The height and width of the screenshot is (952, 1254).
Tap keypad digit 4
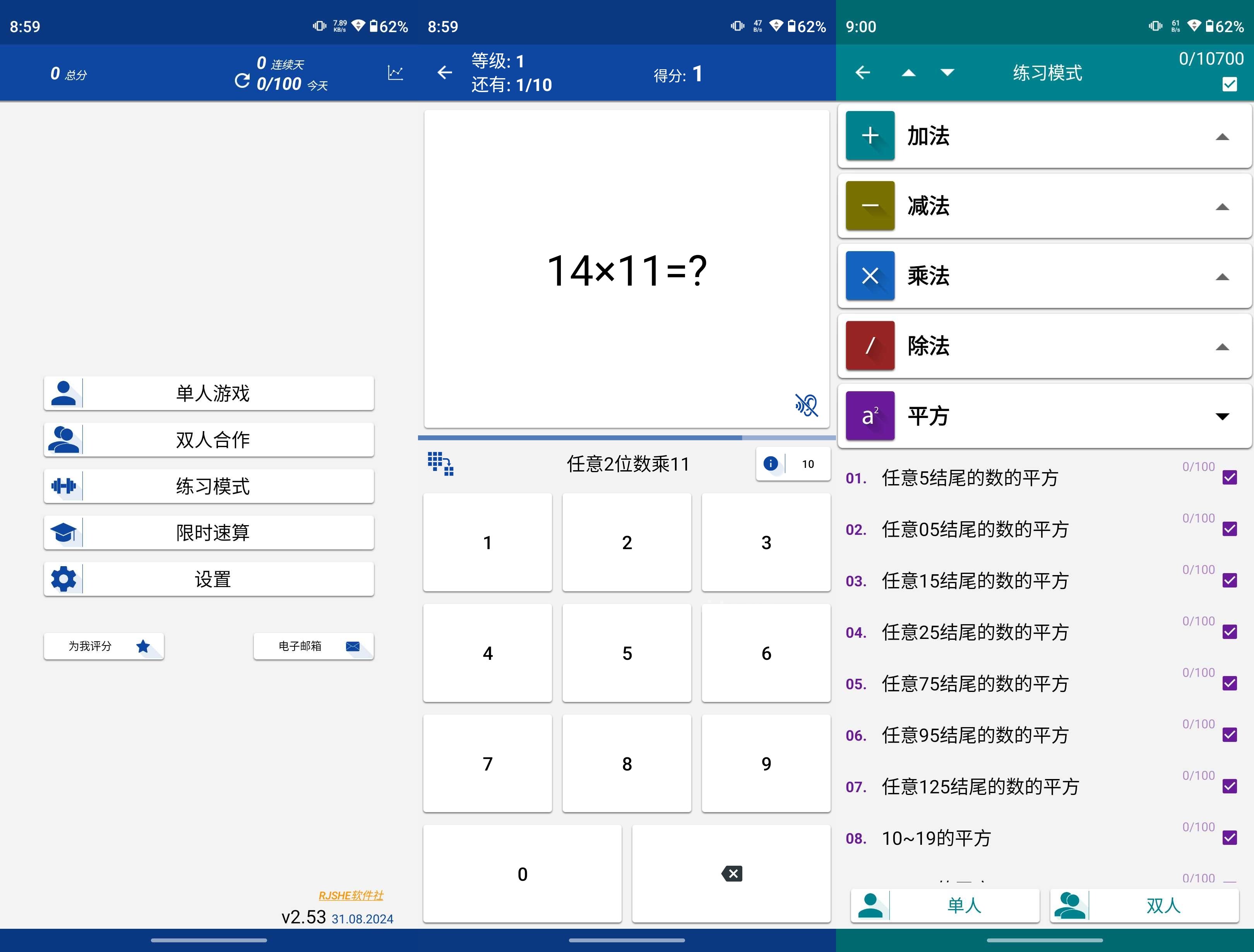488,653
